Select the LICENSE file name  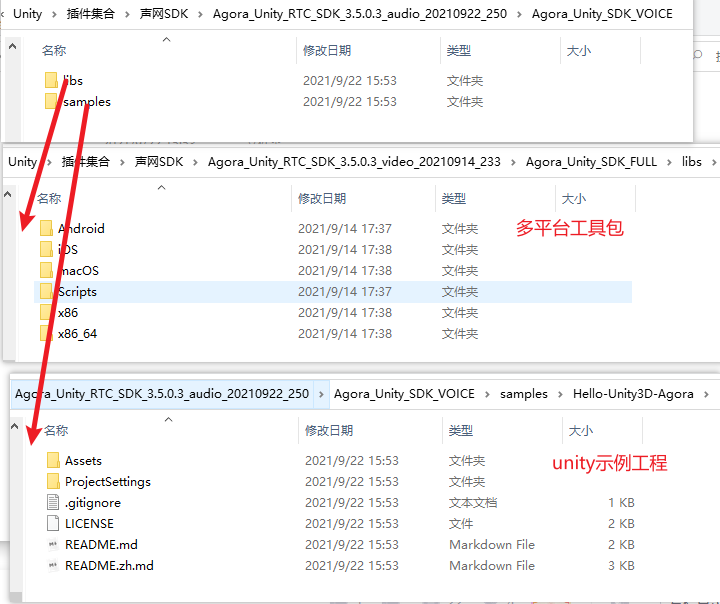pyautogui.click(x=89, y=524)
